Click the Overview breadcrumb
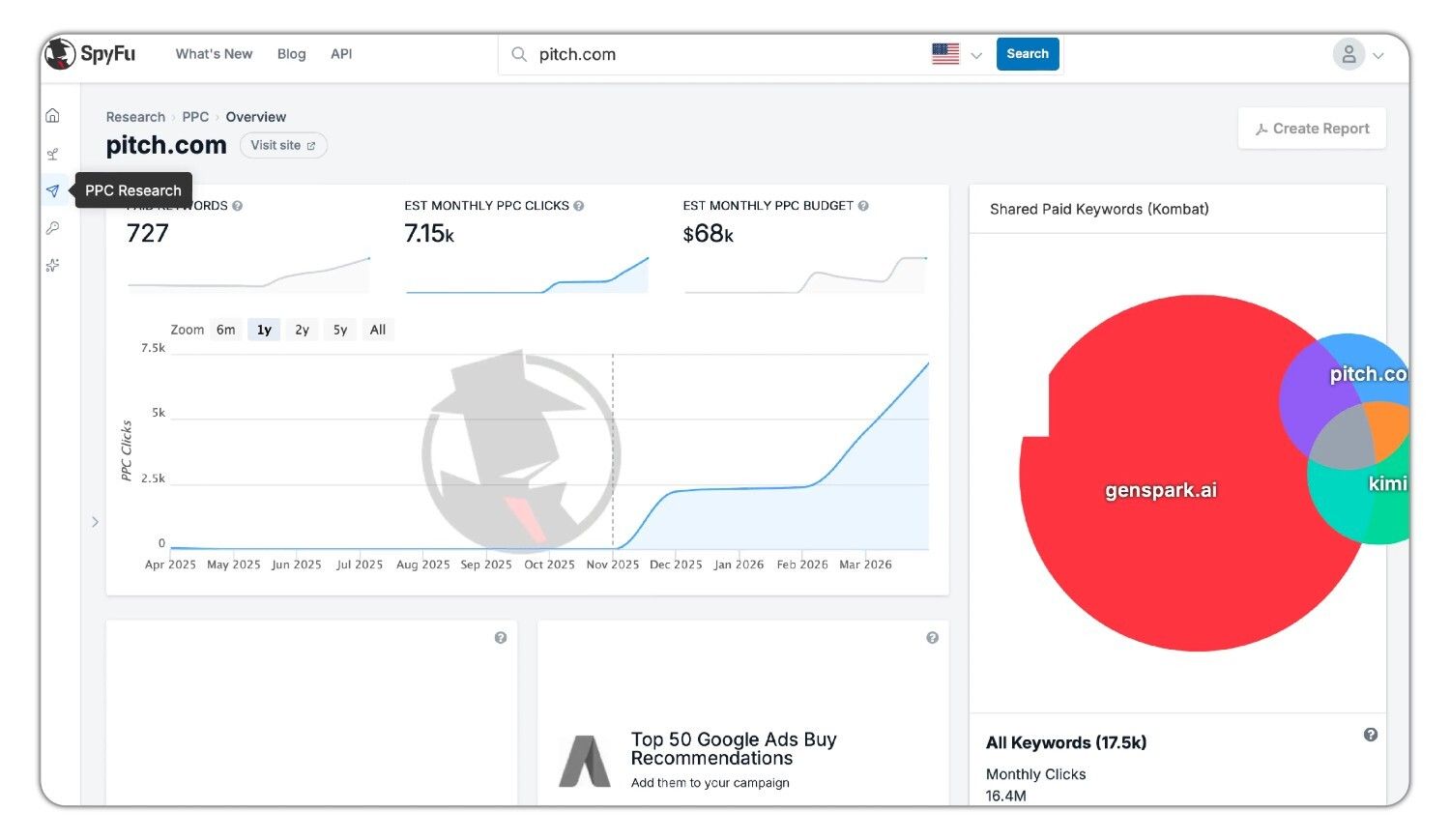Screen dimensions: 1450x840 pos(256,117)
